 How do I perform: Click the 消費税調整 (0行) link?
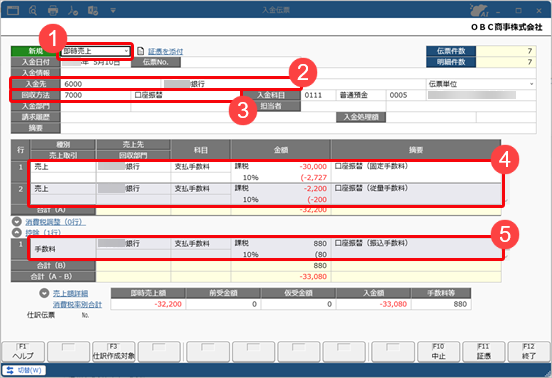(x=55, y=222)
